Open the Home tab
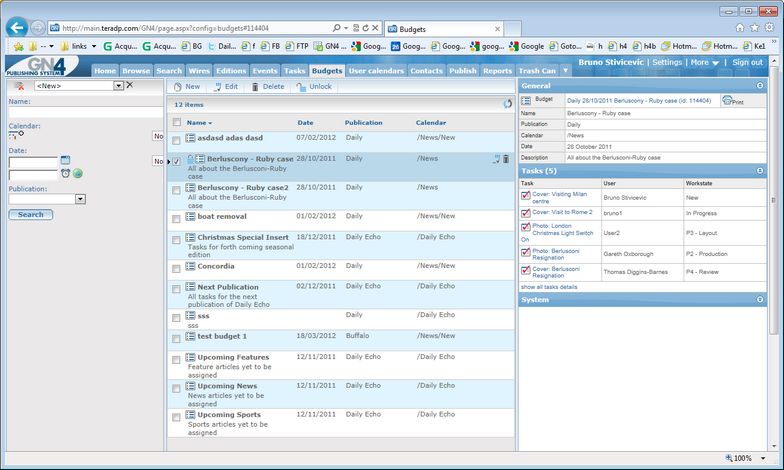Screen dimensions: 784x470 point(105,70)
